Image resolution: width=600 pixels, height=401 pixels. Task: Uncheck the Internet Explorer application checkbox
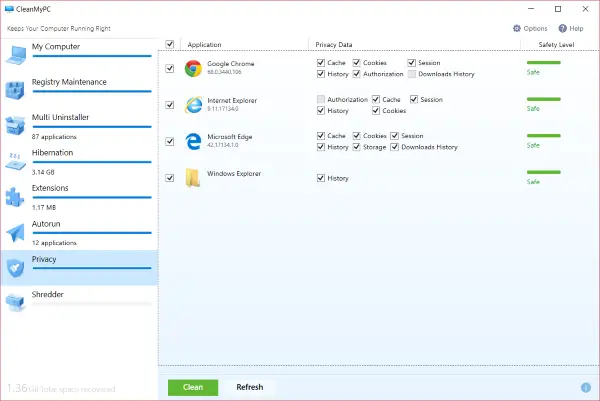click(170, 105)
